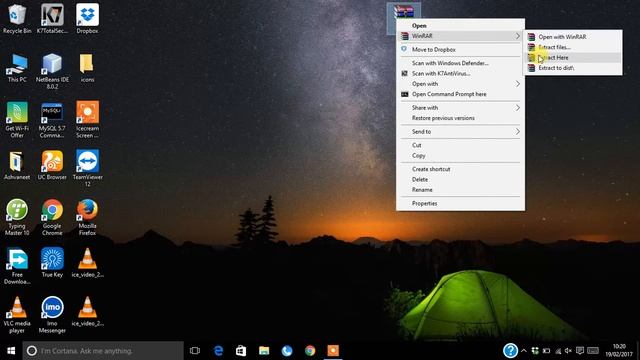Viewport: 640px width, 360px height.
Task: Select VLC media player shortcut
Action: pyautogui.click(x=17, y=315)
